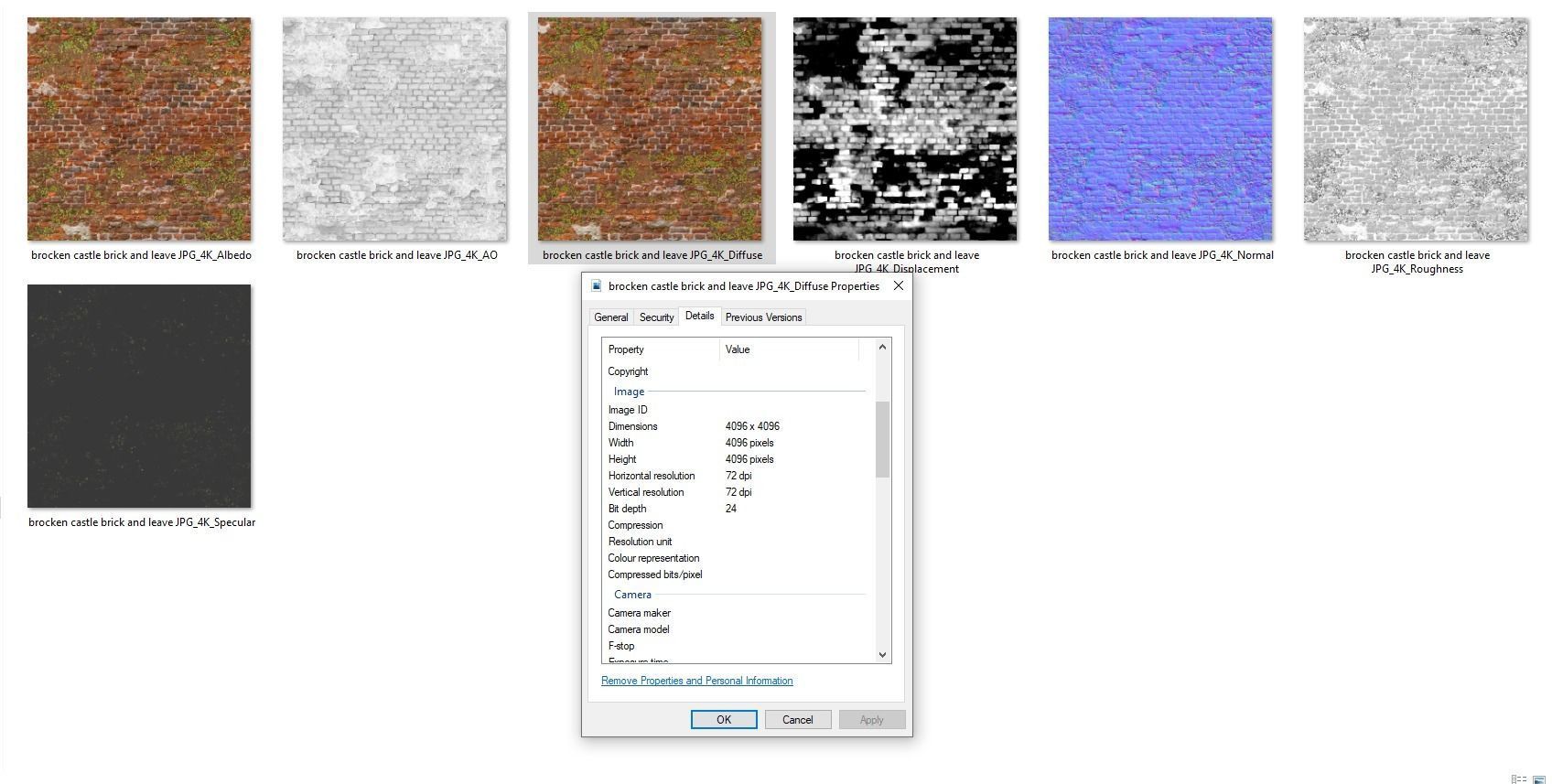This screenshot has height=784, width=1552.
Task: Click the details list scrollbar thumb
Action: [882, 439]
